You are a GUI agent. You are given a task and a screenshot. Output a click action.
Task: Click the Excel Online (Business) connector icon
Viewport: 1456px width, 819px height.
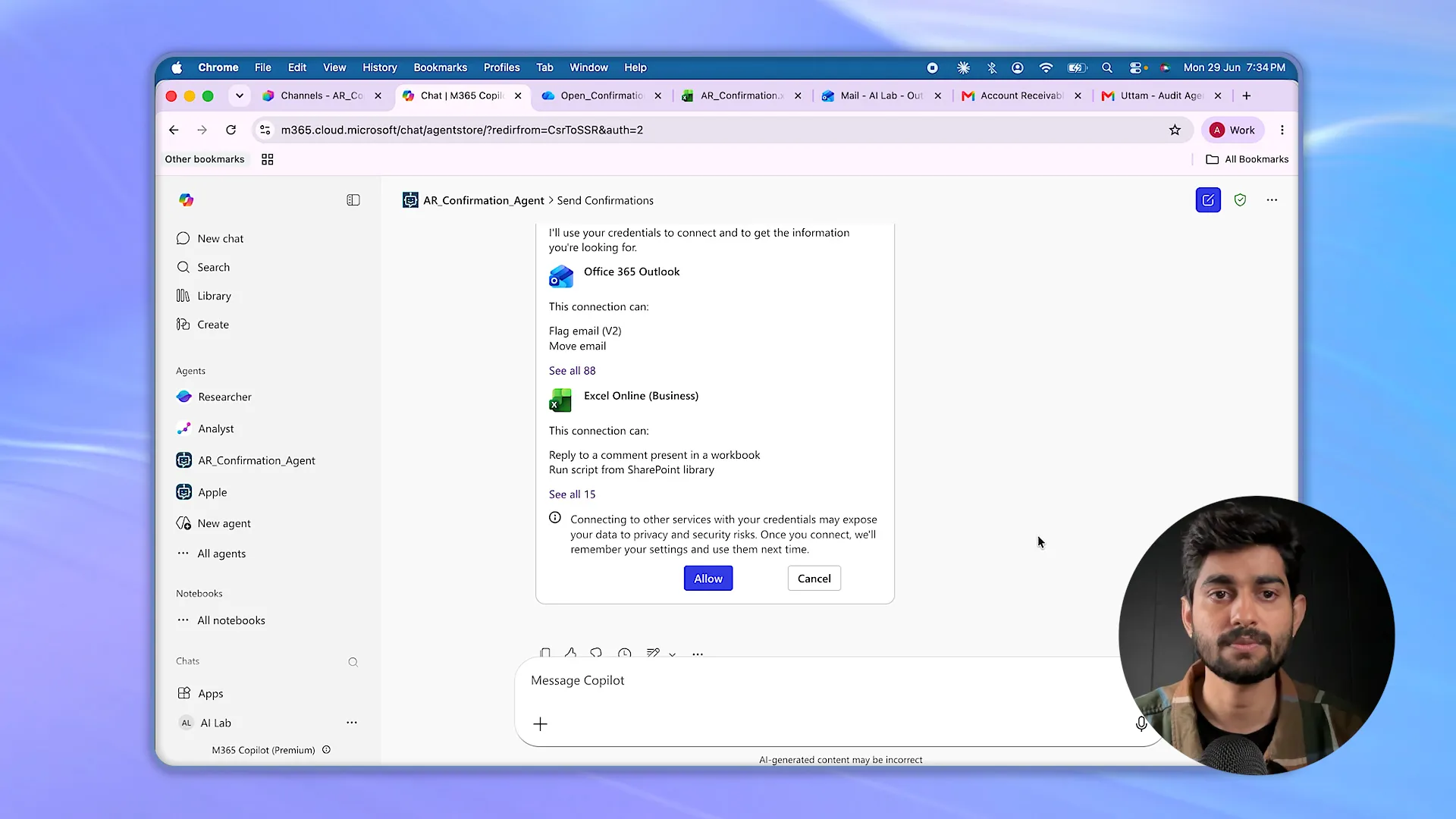pyautogui.click(x=560, y=400)
